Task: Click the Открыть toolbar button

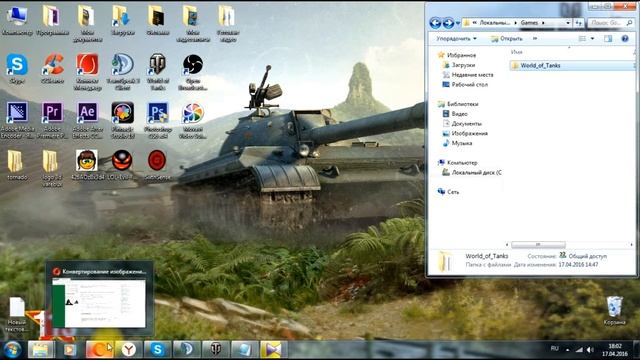Action: [507, 38]
